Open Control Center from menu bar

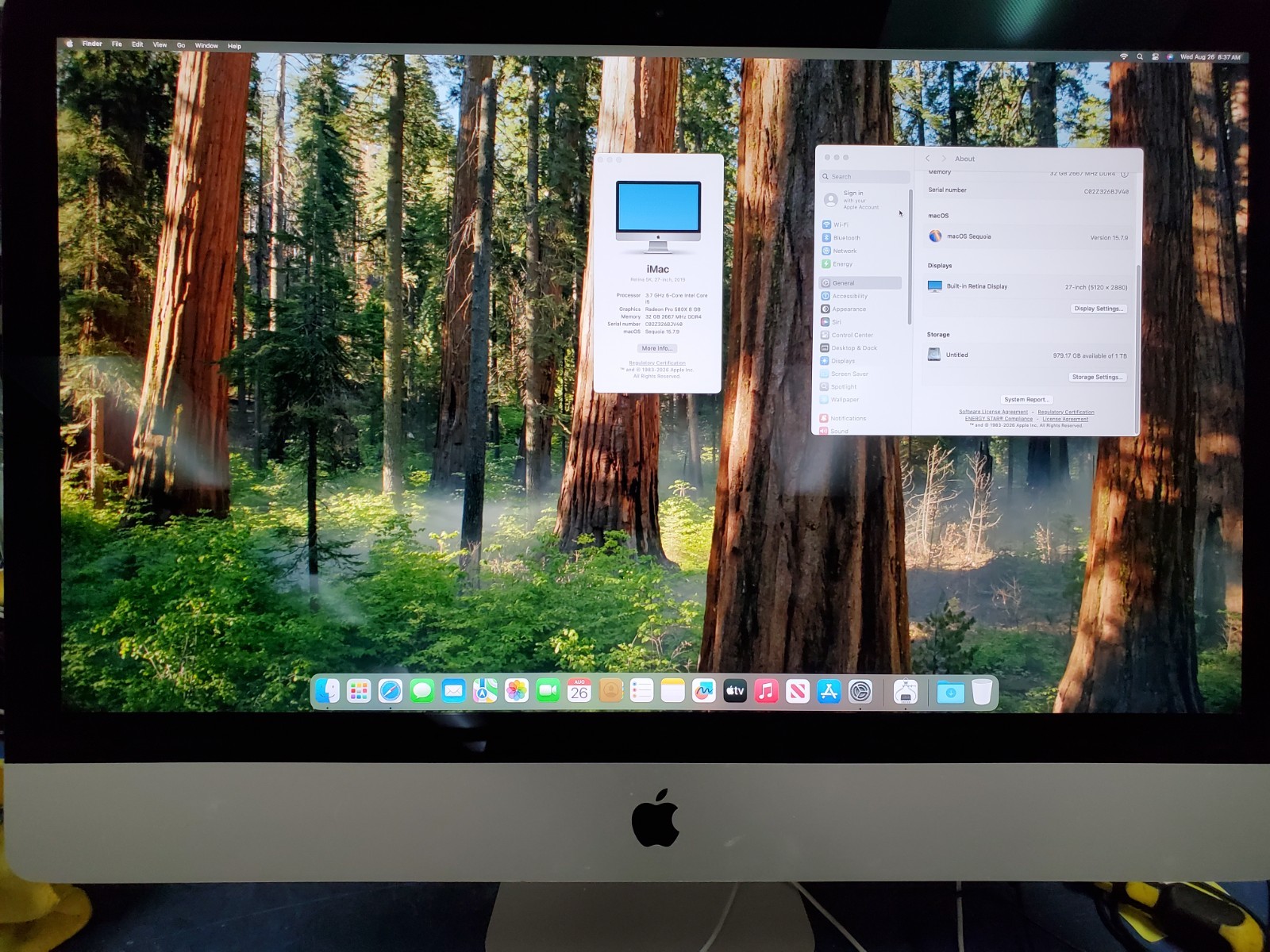(x=1155, y=56)
